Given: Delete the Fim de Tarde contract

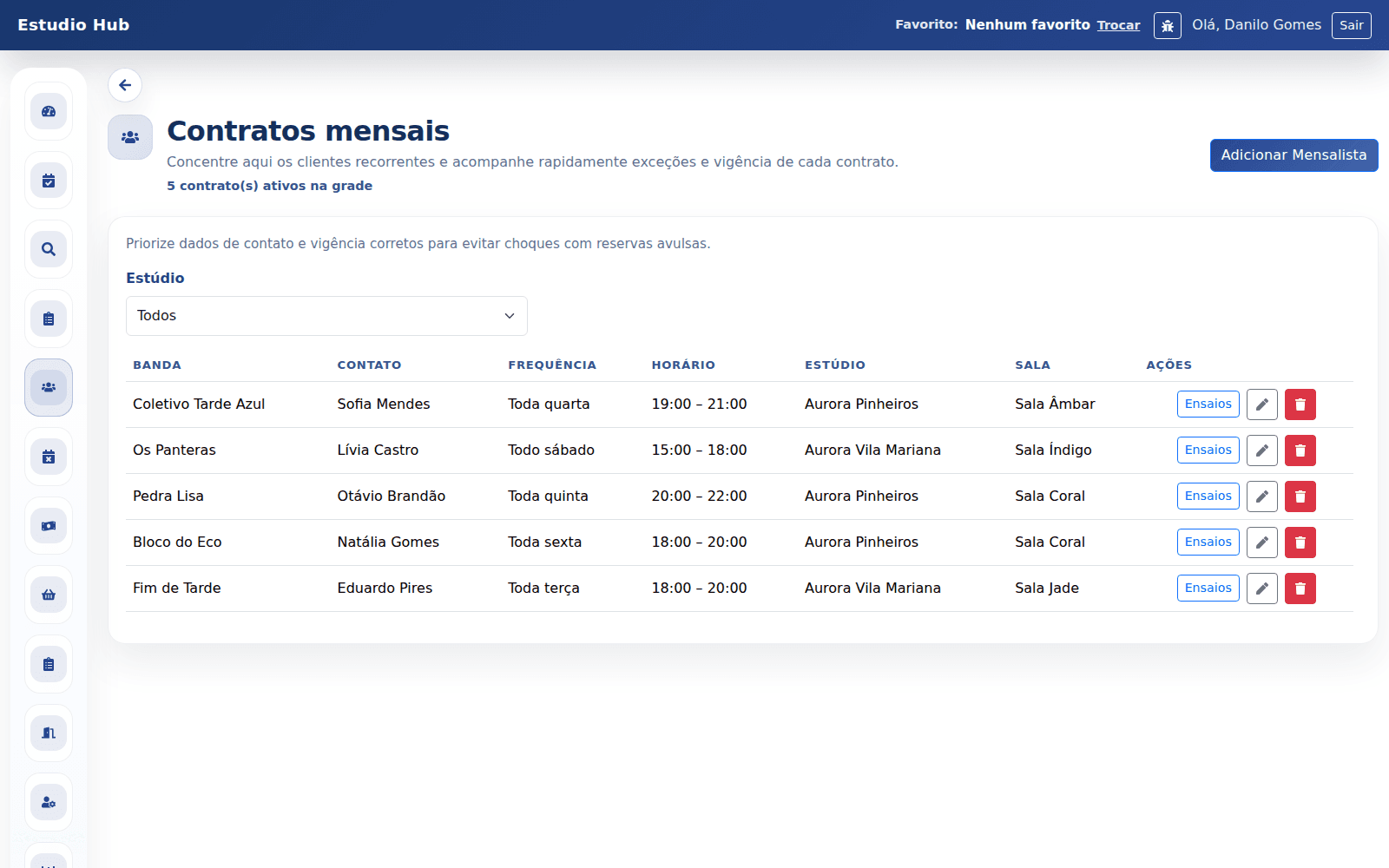Looking at the screenshot, I should coord(1300,589).
